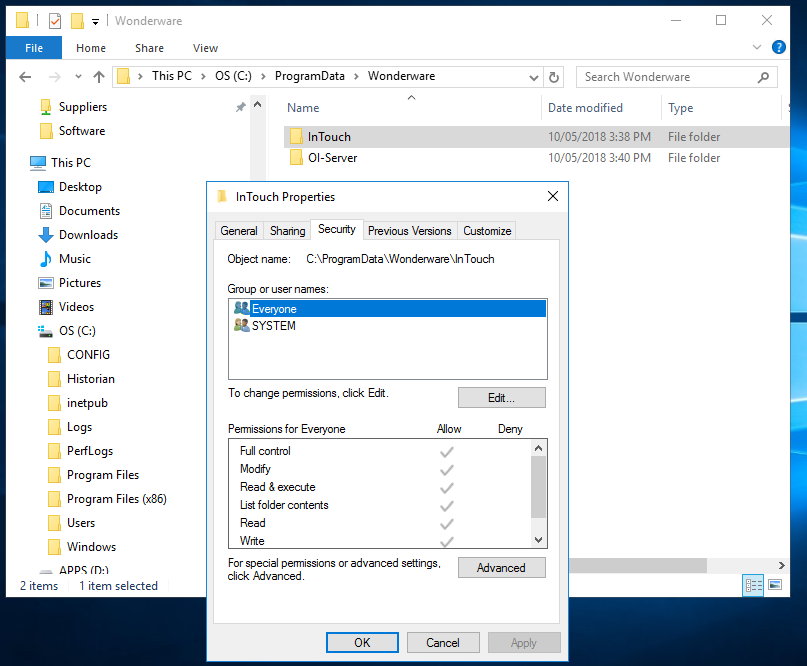Click the Advanced permissions button
Viewport: 807px width, 666px height.
(501, 568)
